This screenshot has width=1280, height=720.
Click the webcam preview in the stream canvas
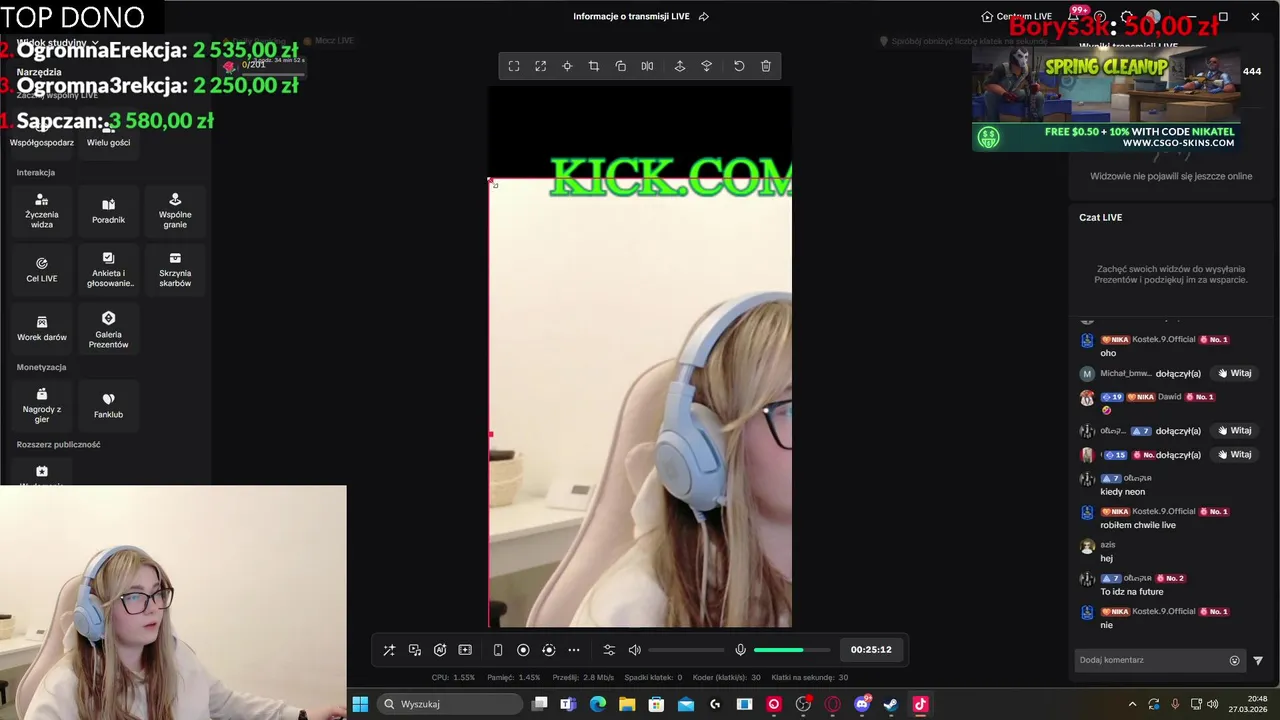[x=640, y=403]
